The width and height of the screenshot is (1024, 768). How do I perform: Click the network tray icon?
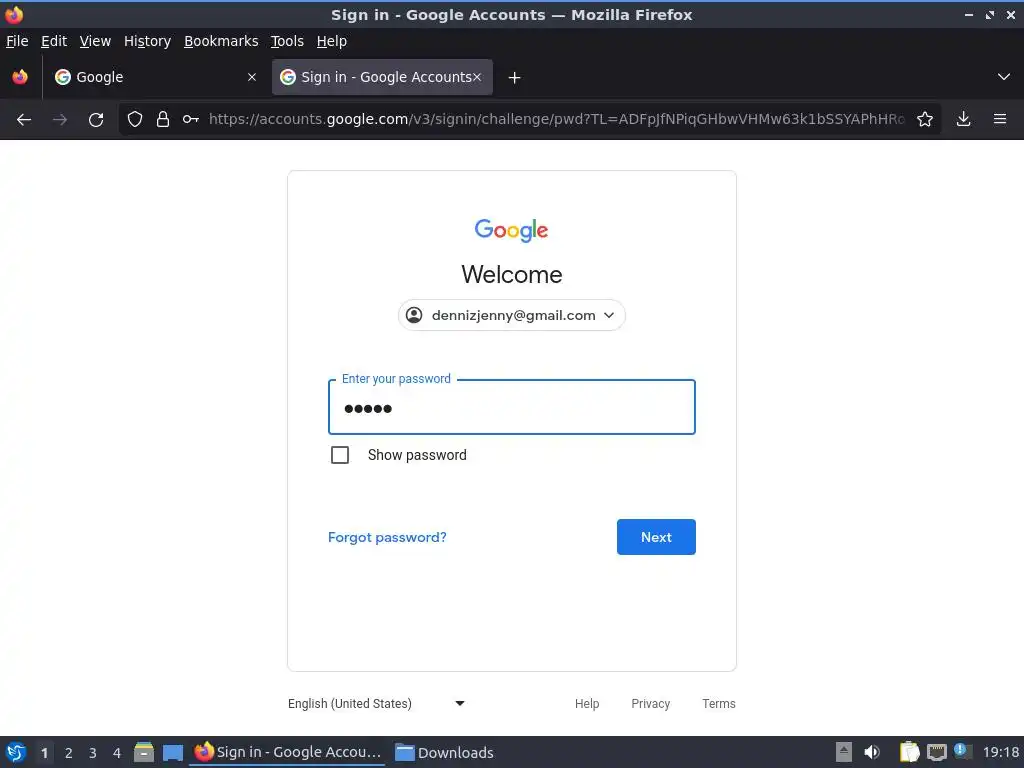click(936, 752)
